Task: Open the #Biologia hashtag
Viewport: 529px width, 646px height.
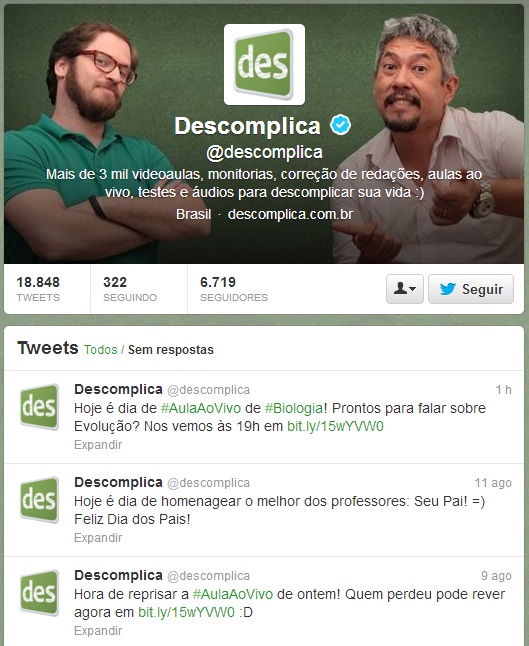Action: coord(293,408)
